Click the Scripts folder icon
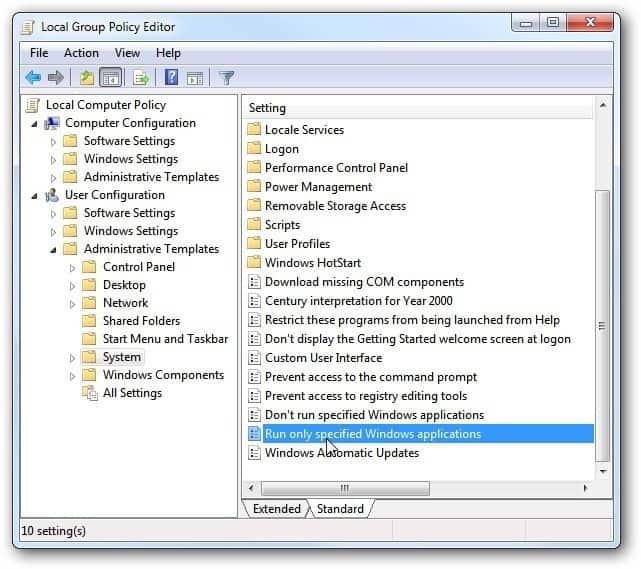This screenshot has width=641, height=569. pyautogui.click(x=254, y=224)
